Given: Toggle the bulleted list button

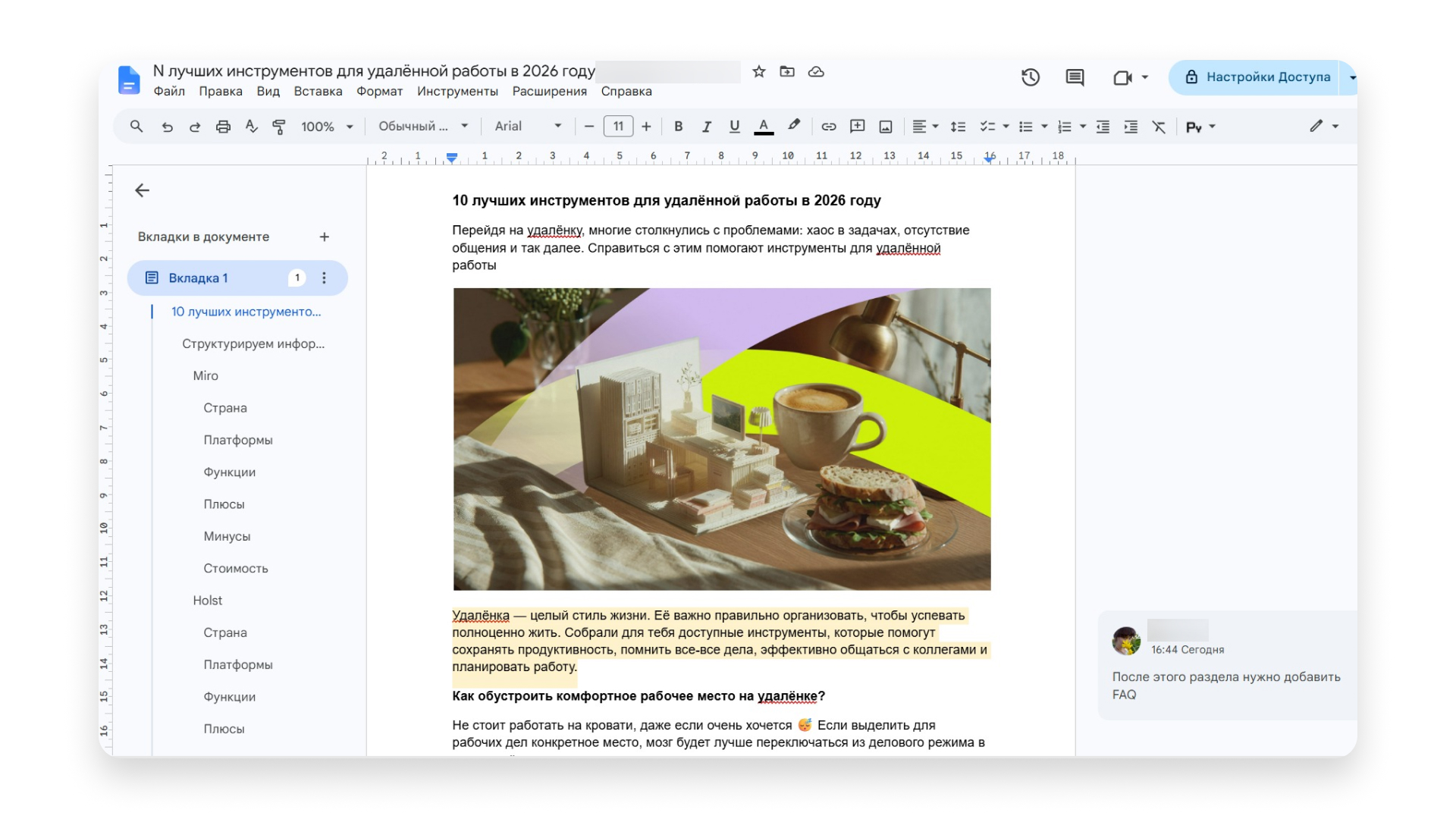Looking at the screenshot, I should pos(1025,127).
